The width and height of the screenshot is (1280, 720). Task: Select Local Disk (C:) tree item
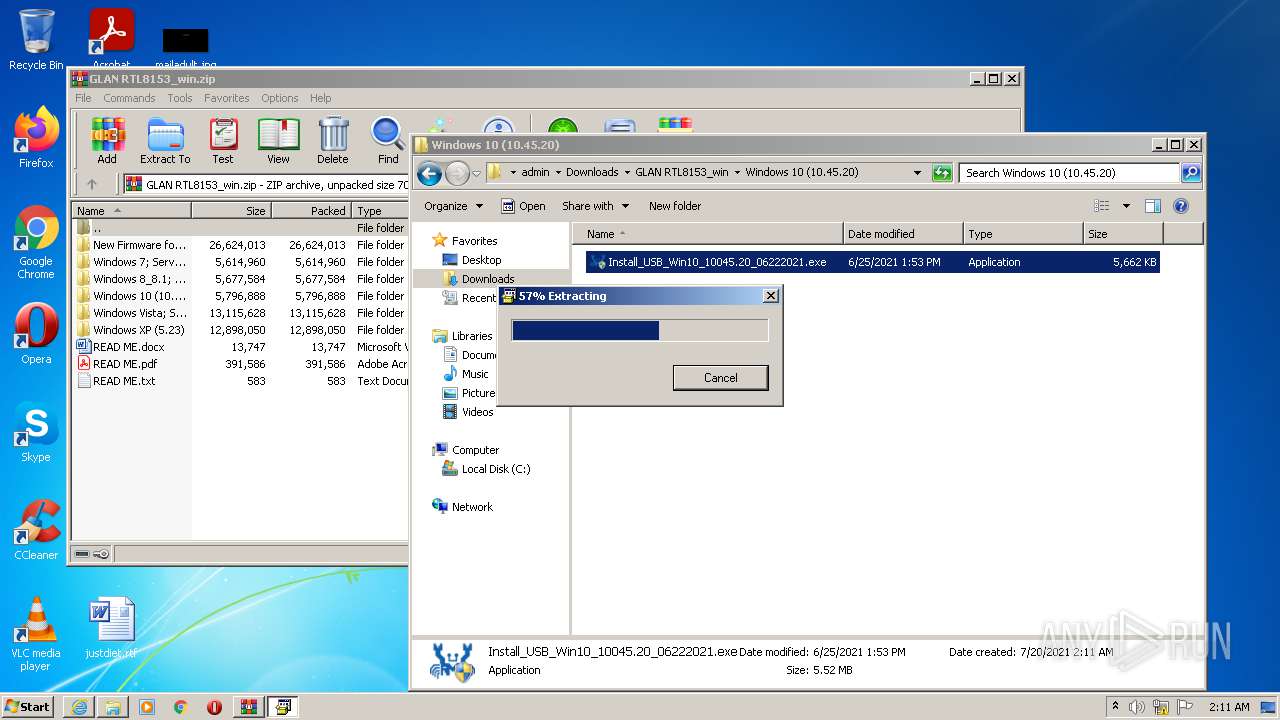pyautogui.click(x=495, y=469)
